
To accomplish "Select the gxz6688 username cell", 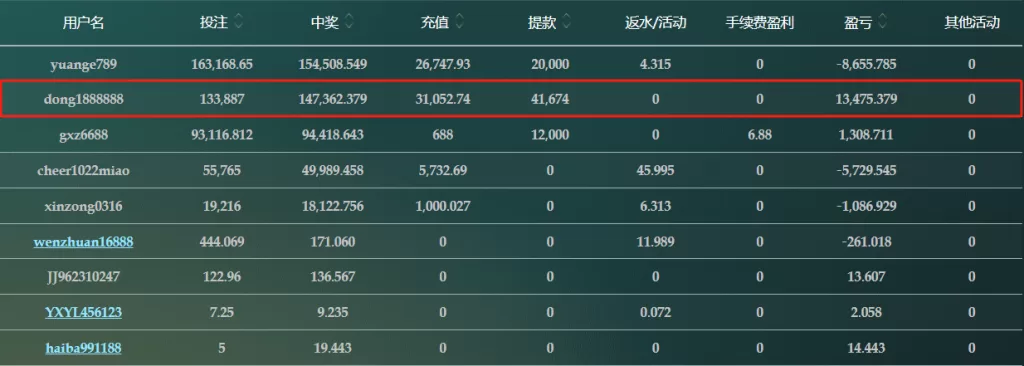I will click(84, 135).
